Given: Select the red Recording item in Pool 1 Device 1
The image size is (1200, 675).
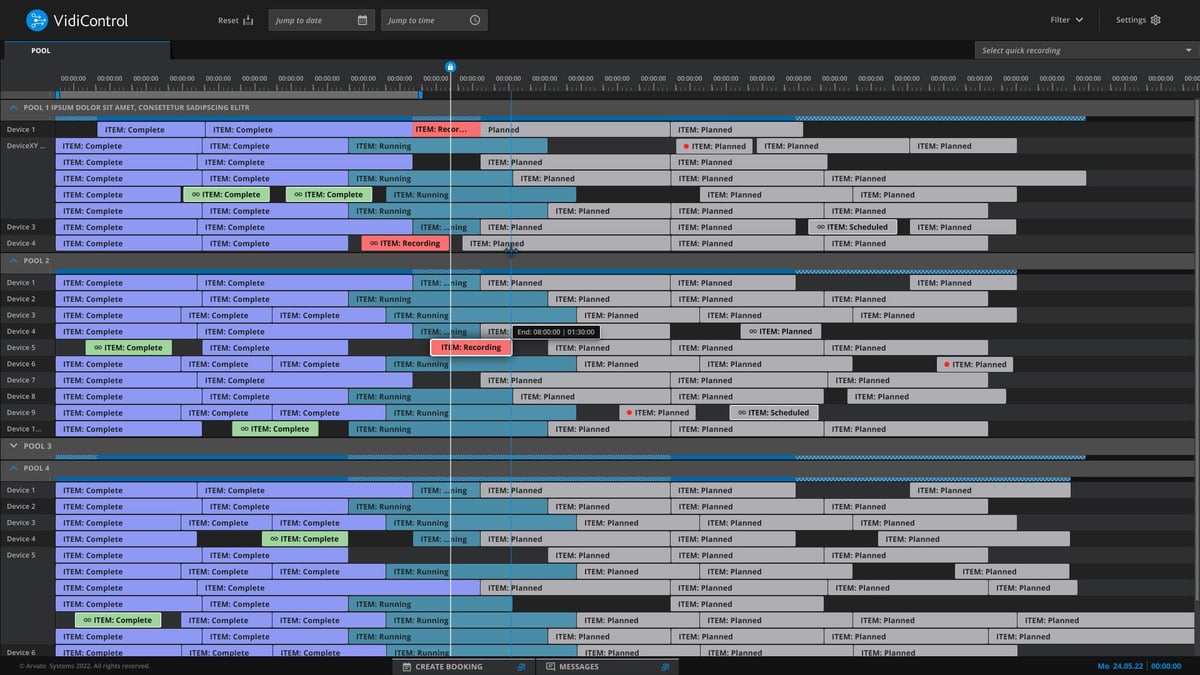Looking at the screenshot, I should click(x=446, y=129).
